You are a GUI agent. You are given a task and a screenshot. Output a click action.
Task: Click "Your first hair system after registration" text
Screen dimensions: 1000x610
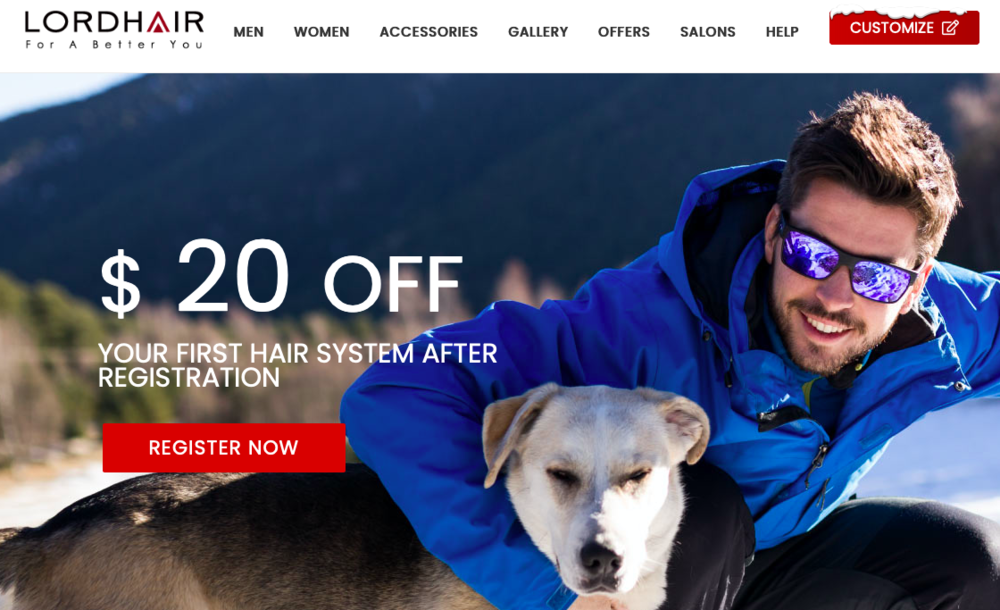coord(297,365)
